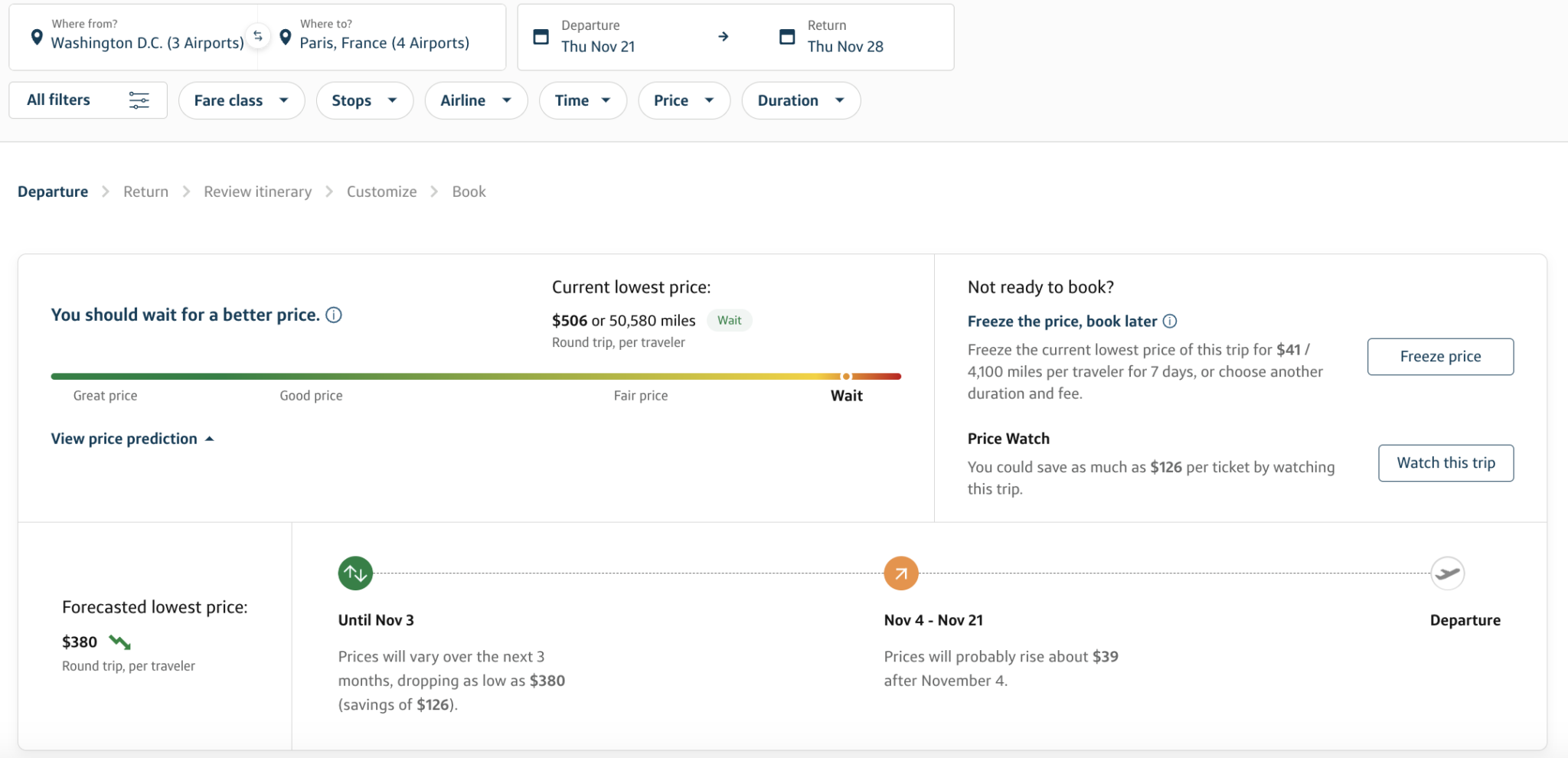This screenshot has height=758, width=1568.
Task: Select the Review itinerary breadcrumb step
Action: pyautogui.click(x=257, y=191)
